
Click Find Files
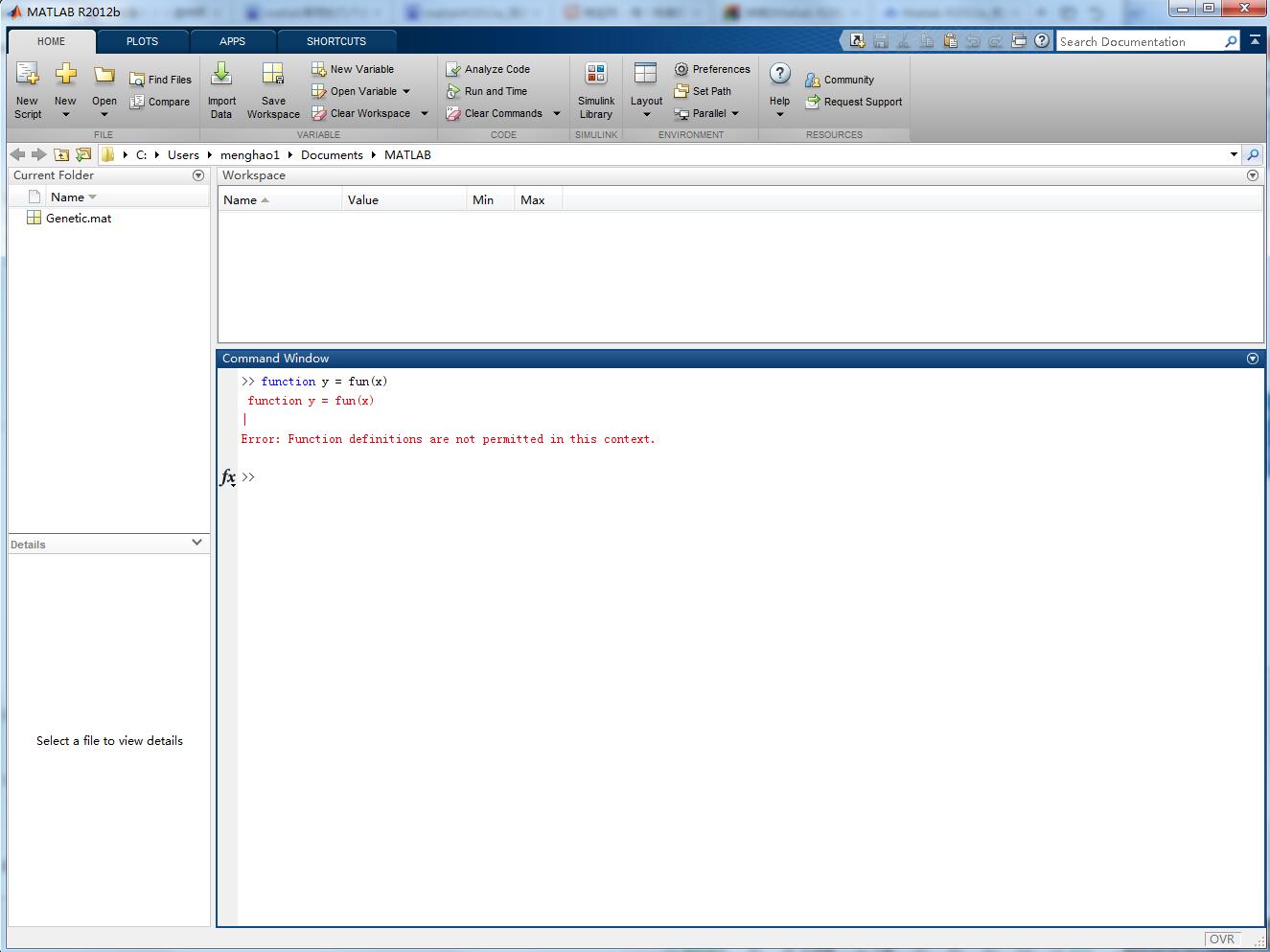tap(160, 80)
